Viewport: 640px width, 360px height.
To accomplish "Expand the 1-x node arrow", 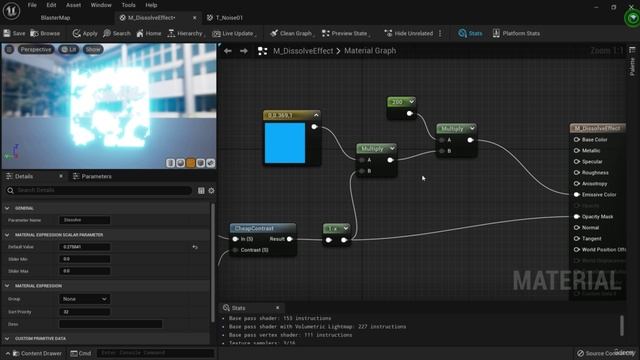I will [x=346, y=228].
